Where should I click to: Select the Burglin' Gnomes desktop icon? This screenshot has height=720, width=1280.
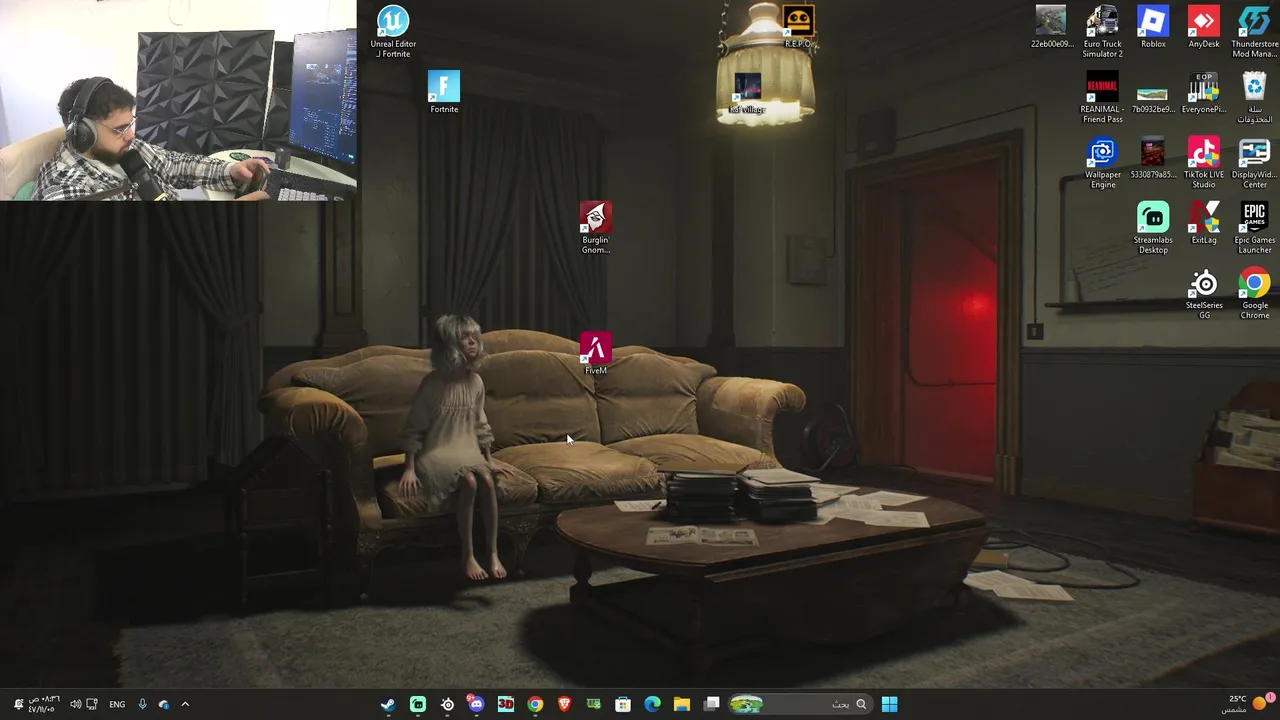595,228
